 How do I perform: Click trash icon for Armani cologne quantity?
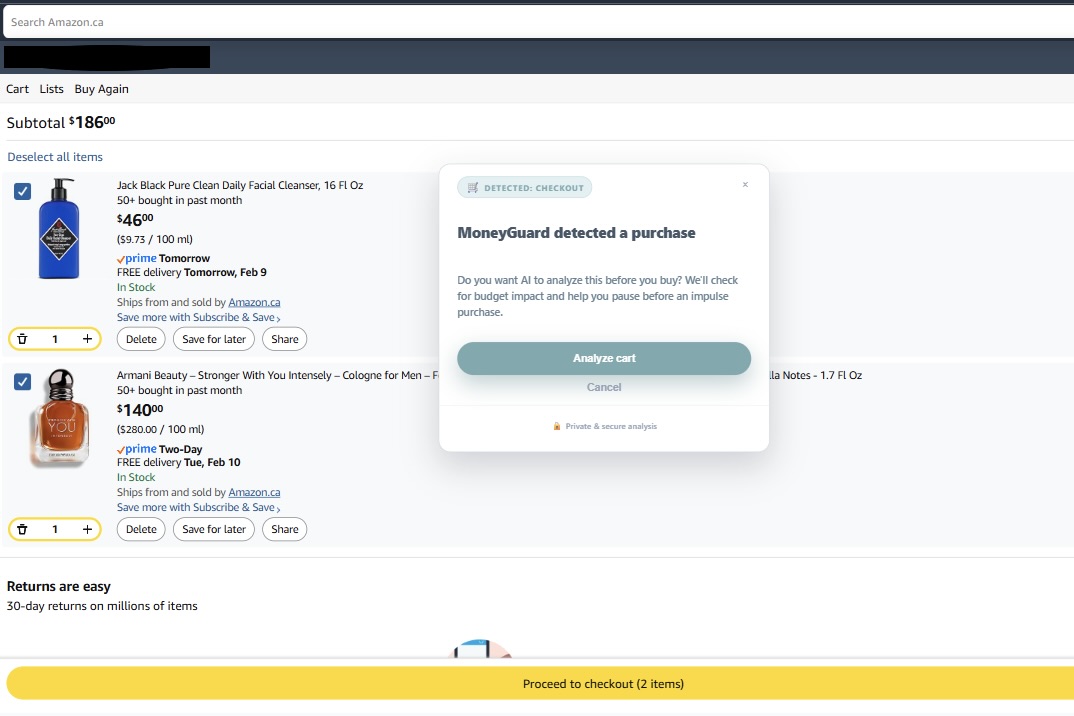point(22,529)
